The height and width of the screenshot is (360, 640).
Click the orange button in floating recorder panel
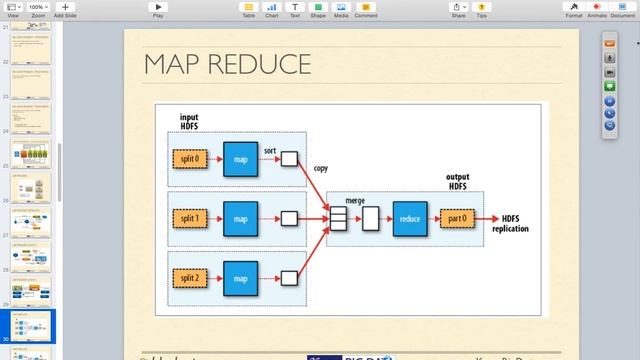point(610,44)
